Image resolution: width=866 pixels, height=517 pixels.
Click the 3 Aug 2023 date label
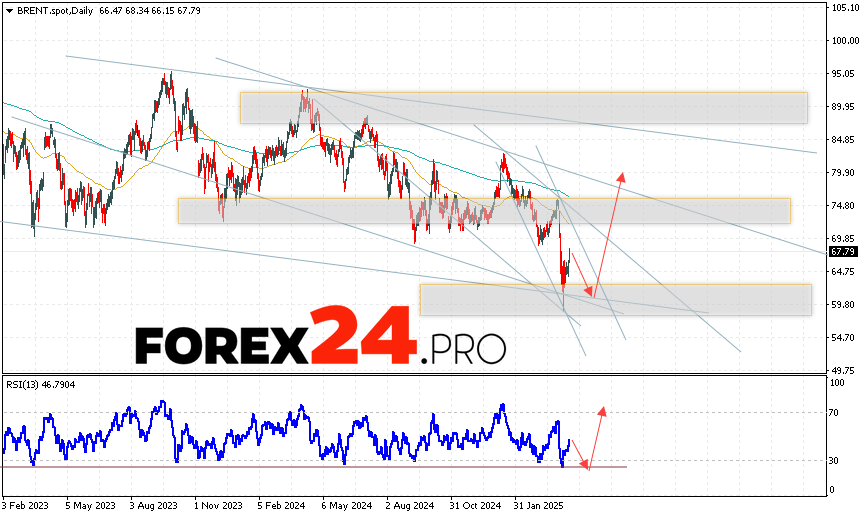tap(155, 504)
